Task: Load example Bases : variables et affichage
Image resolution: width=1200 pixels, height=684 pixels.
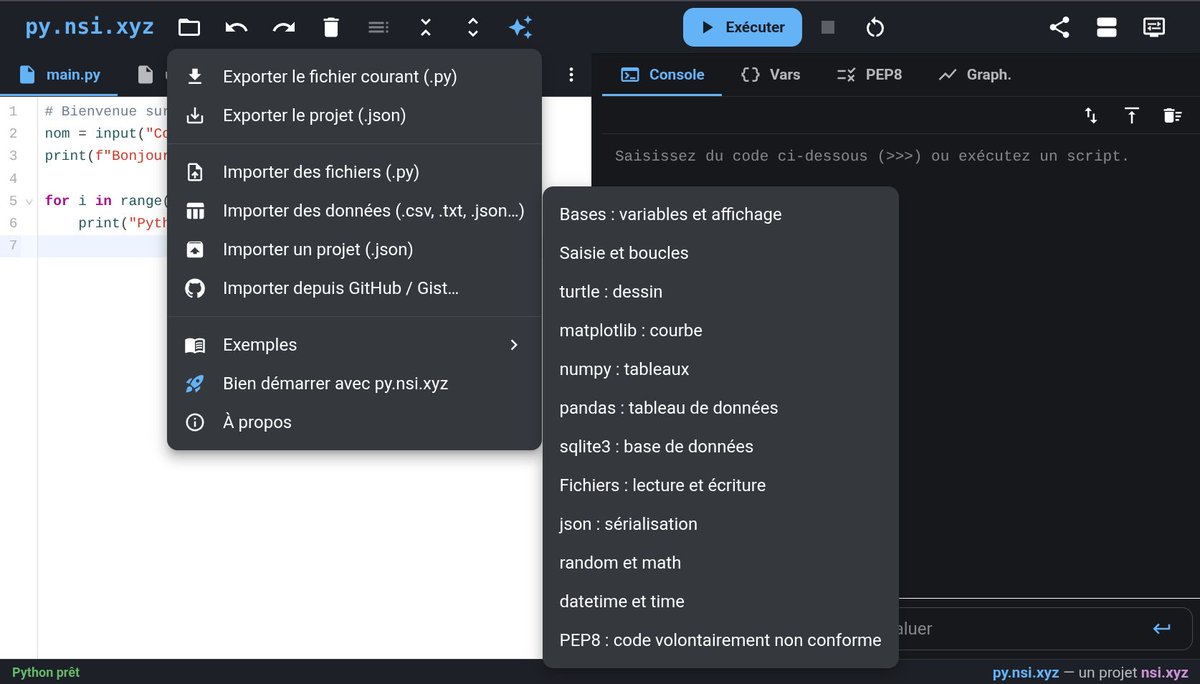Action: click(720, 214)
